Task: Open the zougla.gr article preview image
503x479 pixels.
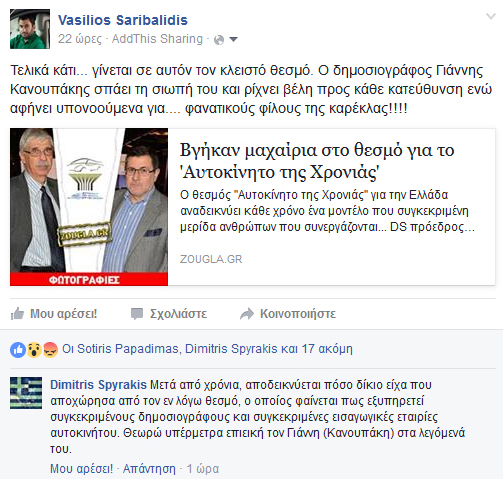Action: point(89,207)
